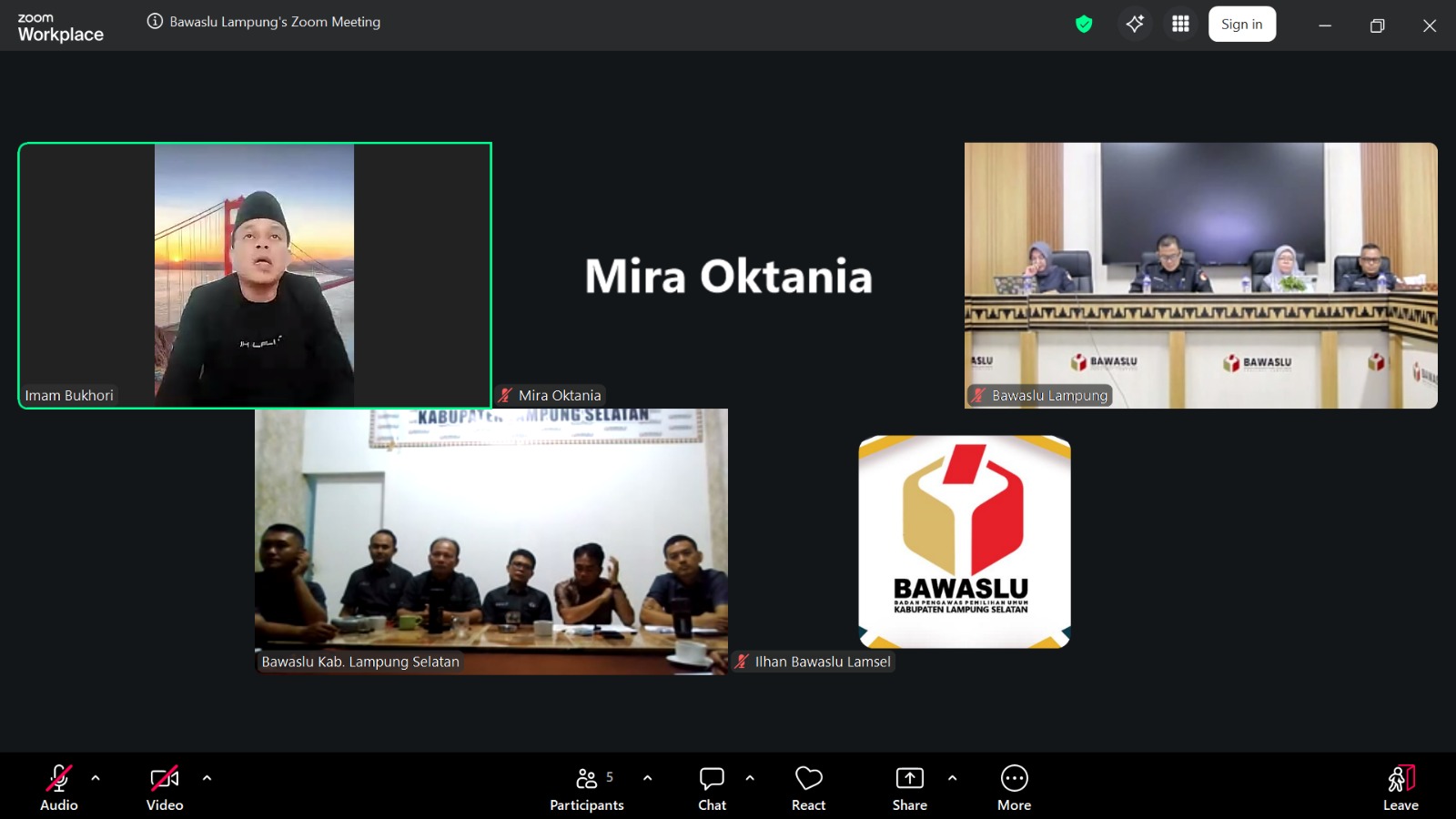This screenshot has height=819, width=1456.
Task: Select the Imam Bukhori video tile
Action: (255, 275)
